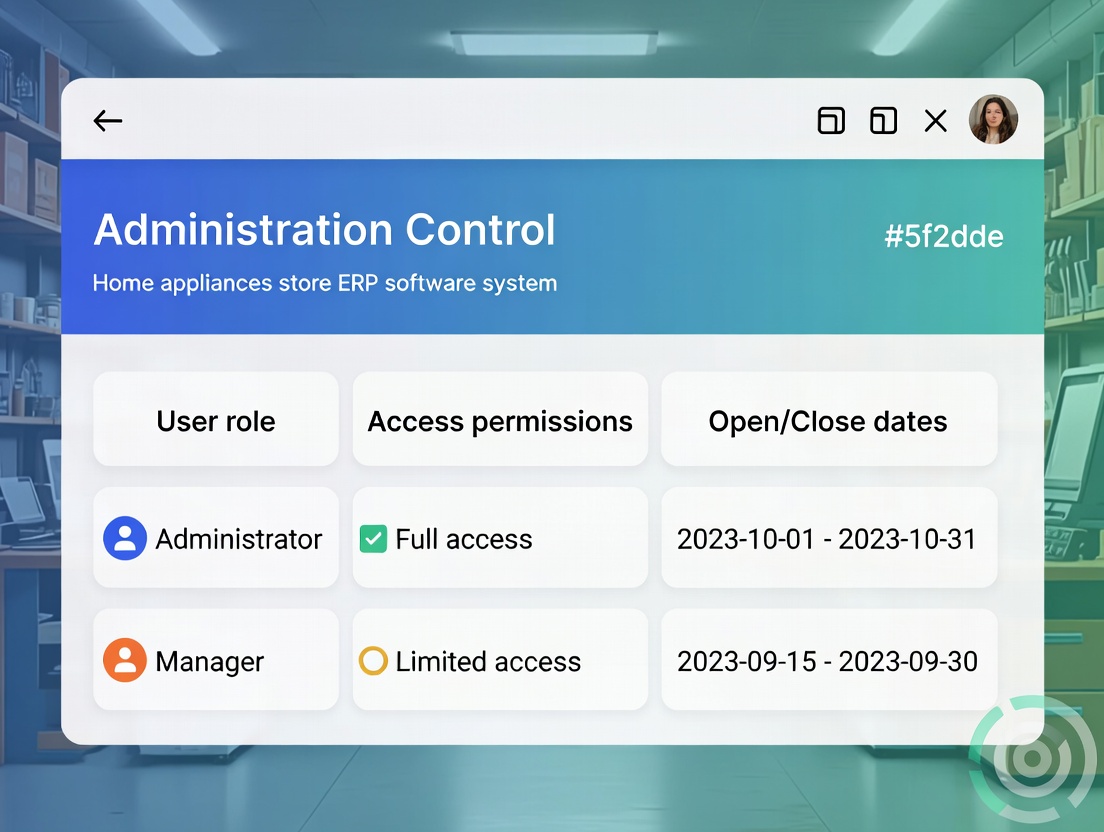
Task: Click the Home appliances store ERP subtitle
Action: tap(324, 283)
